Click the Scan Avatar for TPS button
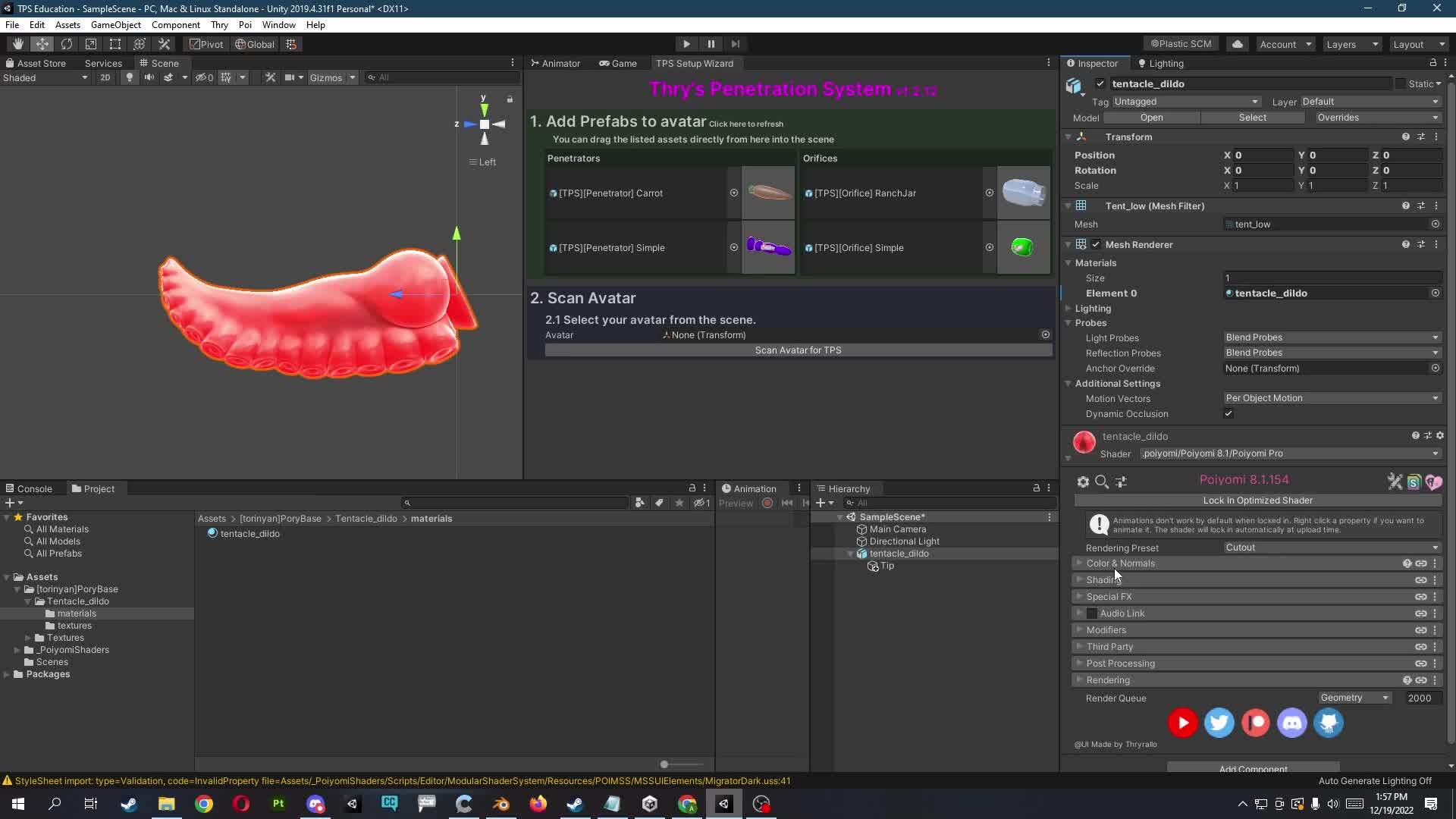This screenshot has width=1456, height=819. click(x=798, y=350)
